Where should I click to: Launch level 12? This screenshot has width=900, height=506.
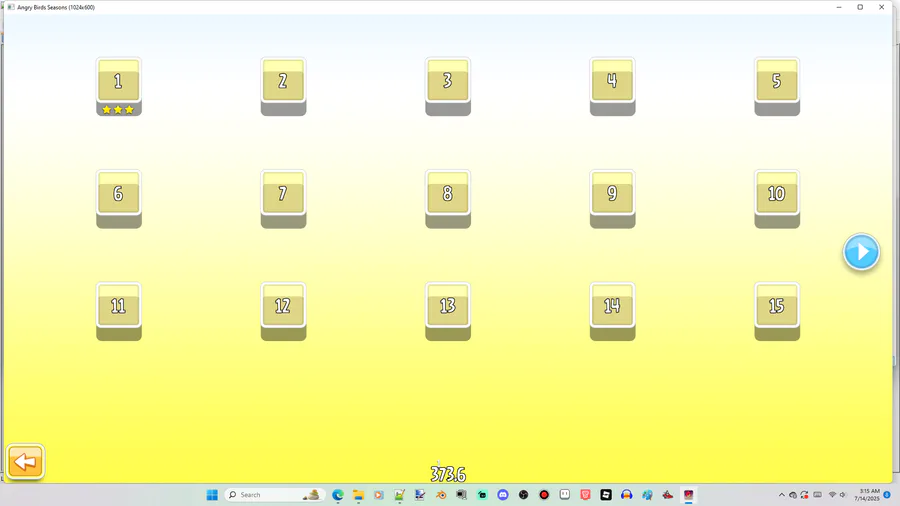[284, 311]
